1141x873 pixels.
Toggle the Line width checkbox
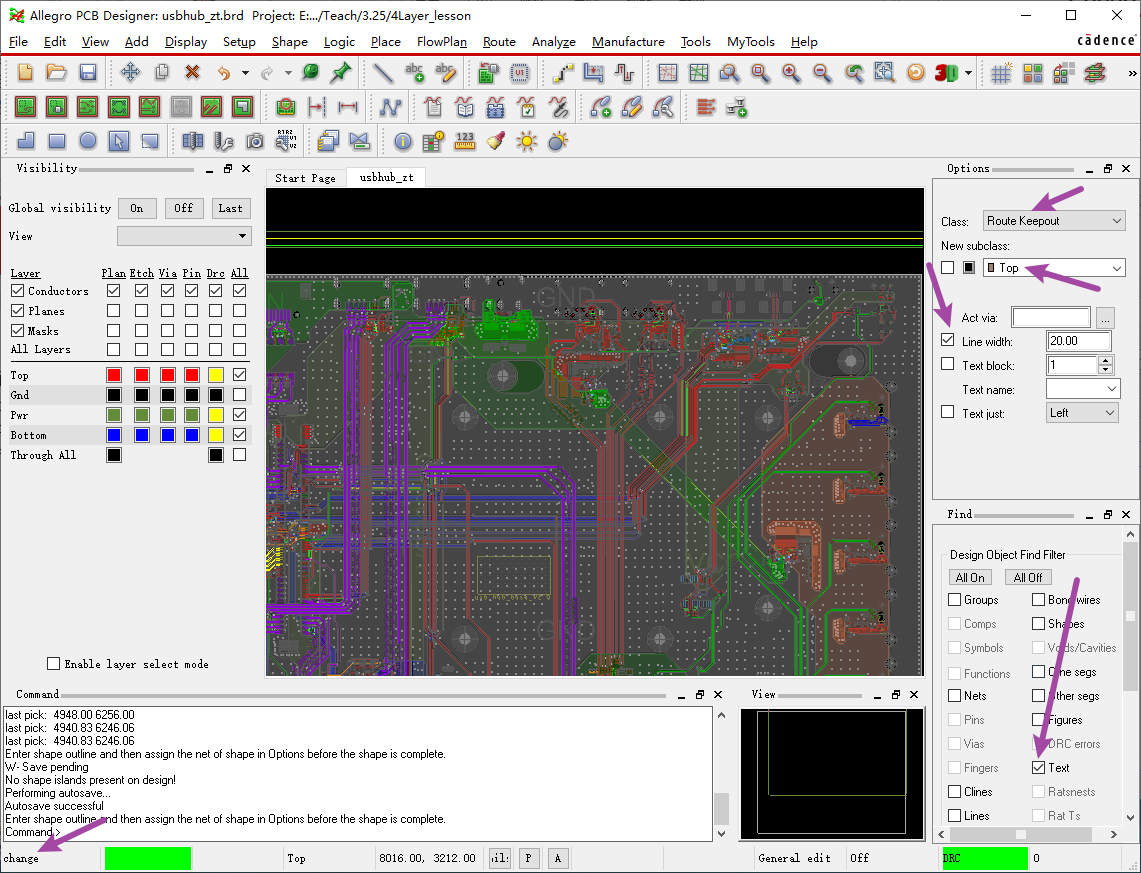(947, 340)
